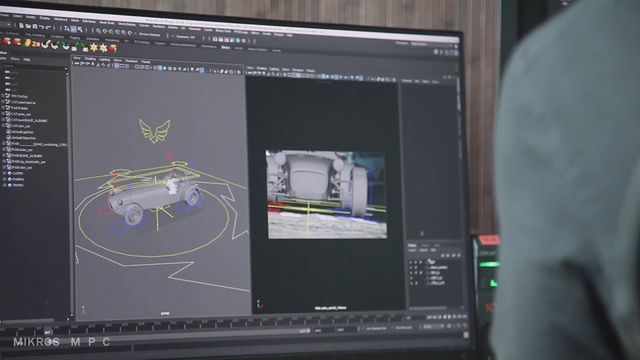Click the paintbrush shelf icon
The image size is (640, 360).
tap(46, 44)
